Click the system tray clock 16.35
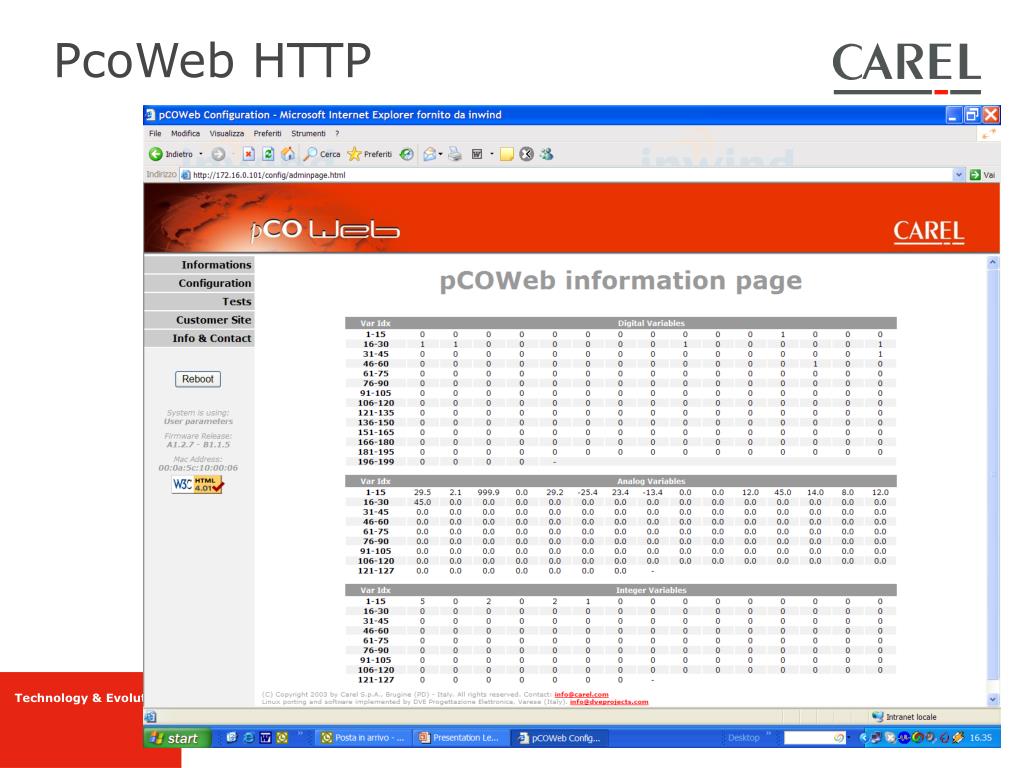 point(980,737)
